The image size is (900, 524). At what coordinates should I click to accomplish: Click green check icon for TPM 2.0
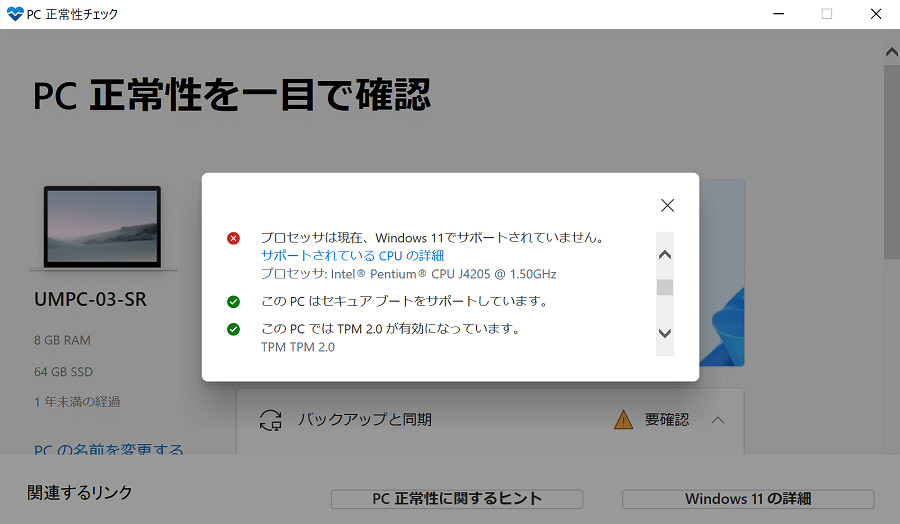pos(233,329)
